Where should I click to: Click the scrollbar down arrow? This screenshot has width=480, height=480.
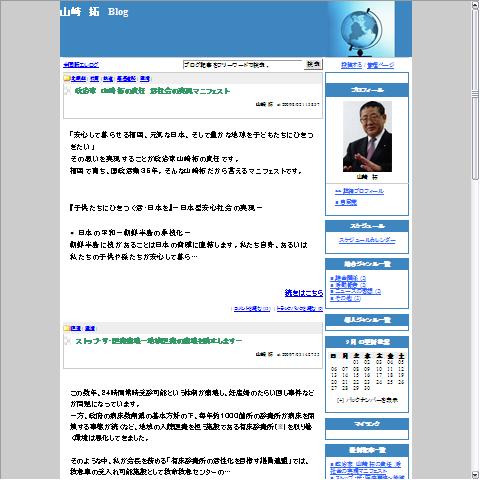pyautogui.click(x=475, y=475)
